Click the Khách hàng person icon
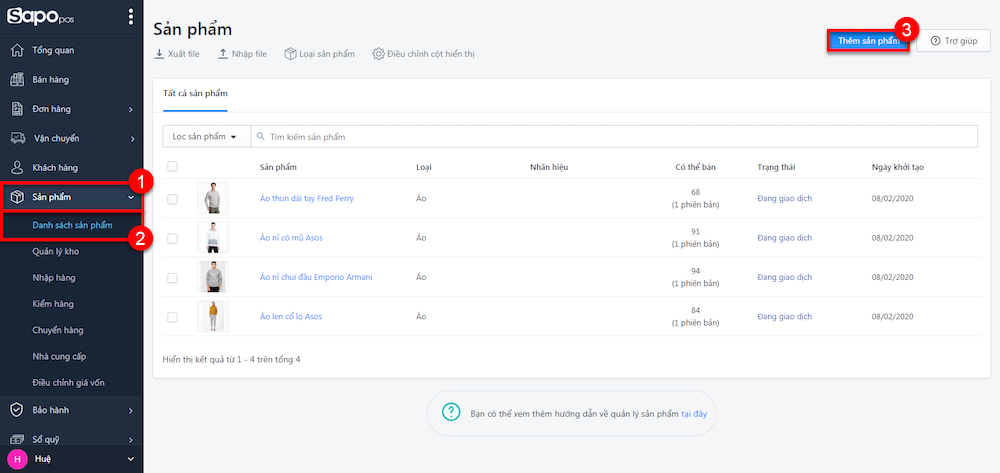Screen dimensions: 1000x473 17,168
